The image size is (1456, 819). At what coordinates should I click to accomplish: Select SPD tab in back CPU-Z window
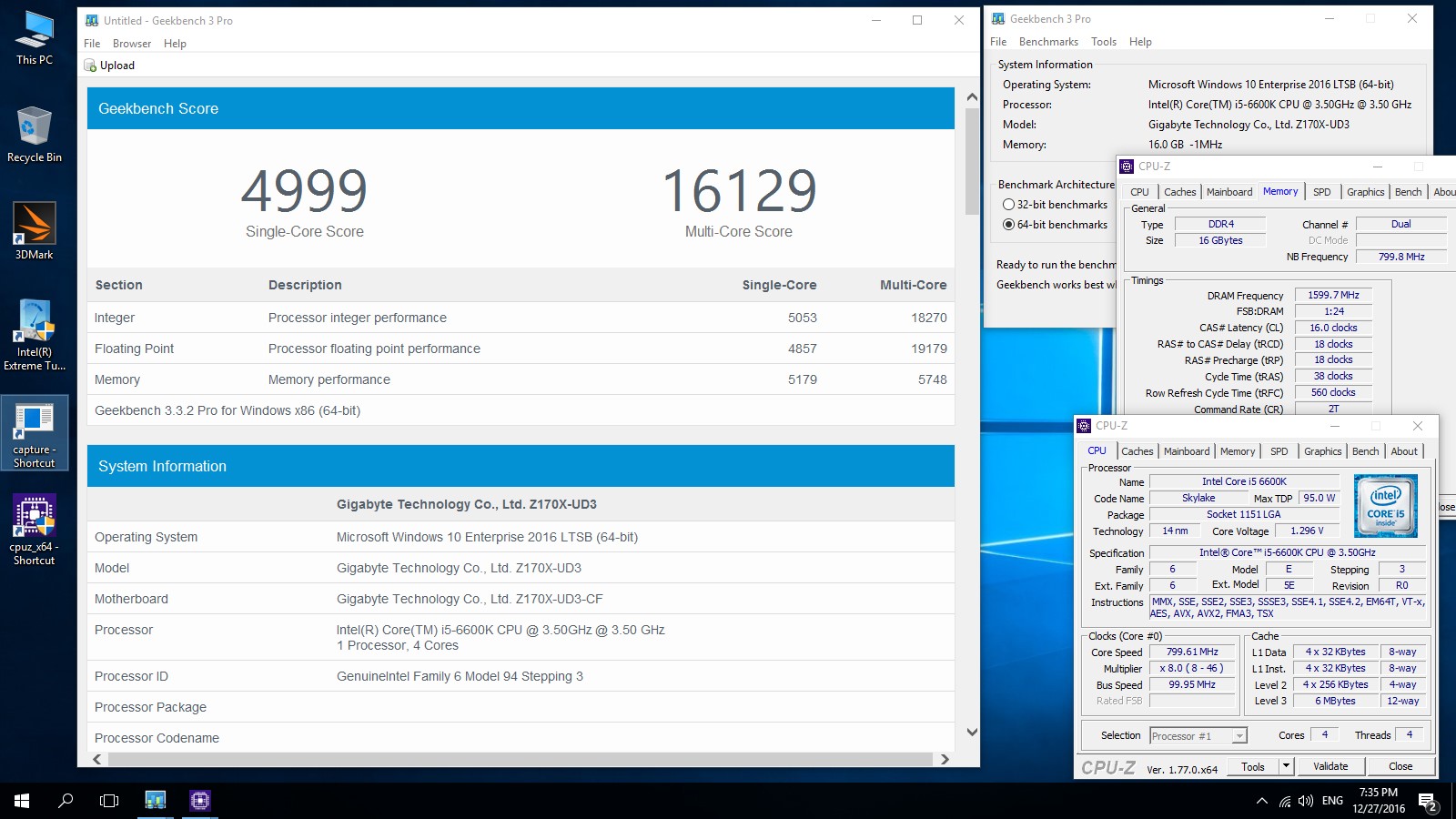1321,192
